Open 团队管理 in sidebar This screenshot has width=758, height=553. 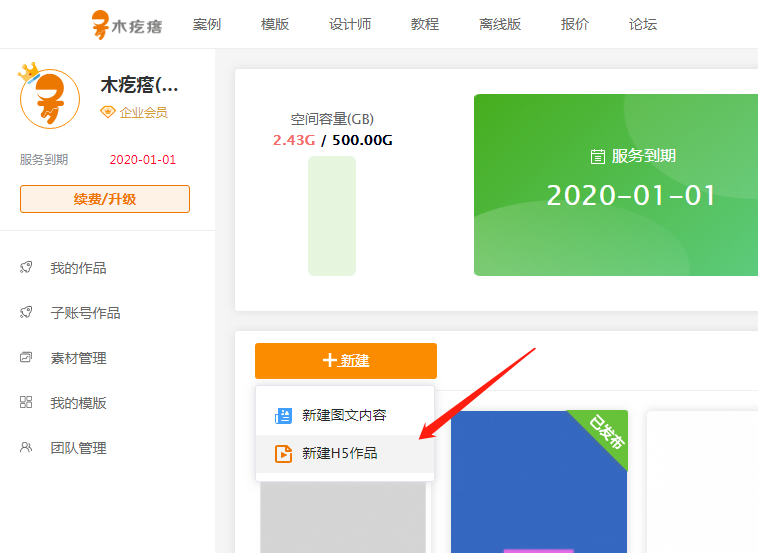point(78,448)
